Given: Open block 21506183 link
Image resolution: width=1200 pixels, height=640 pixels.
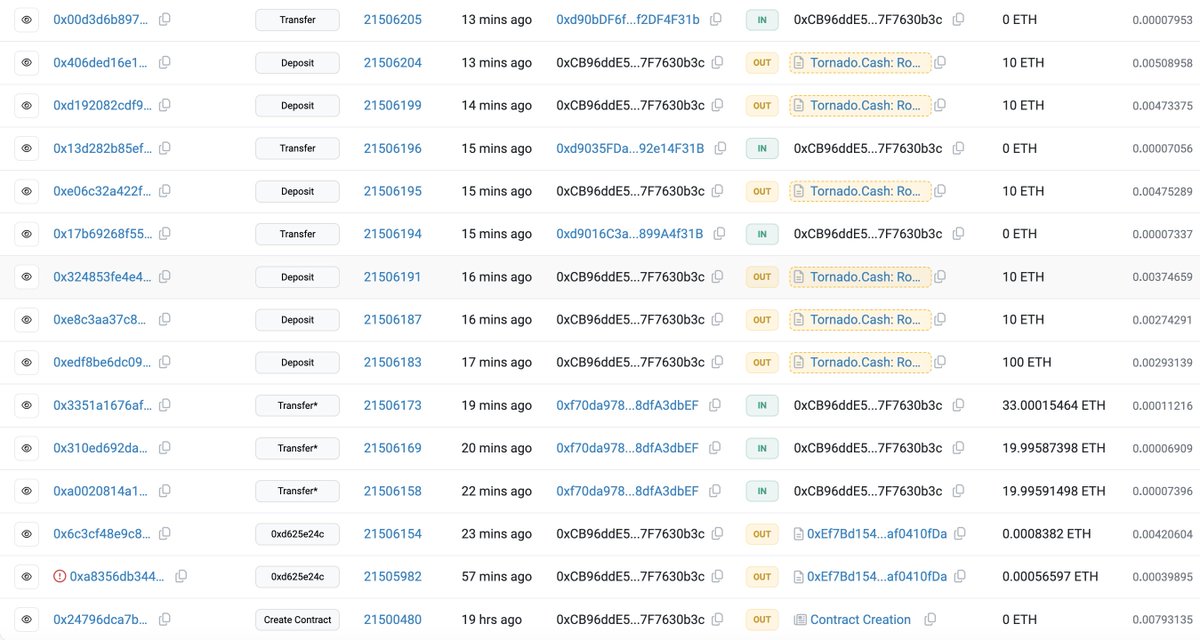Looking at the screenshot, I should pos(392,362).
